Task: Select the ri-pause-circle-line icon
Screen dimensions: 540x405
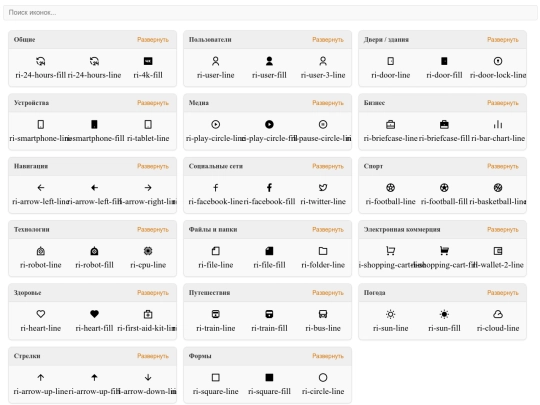Action: (x=323, y=124)
